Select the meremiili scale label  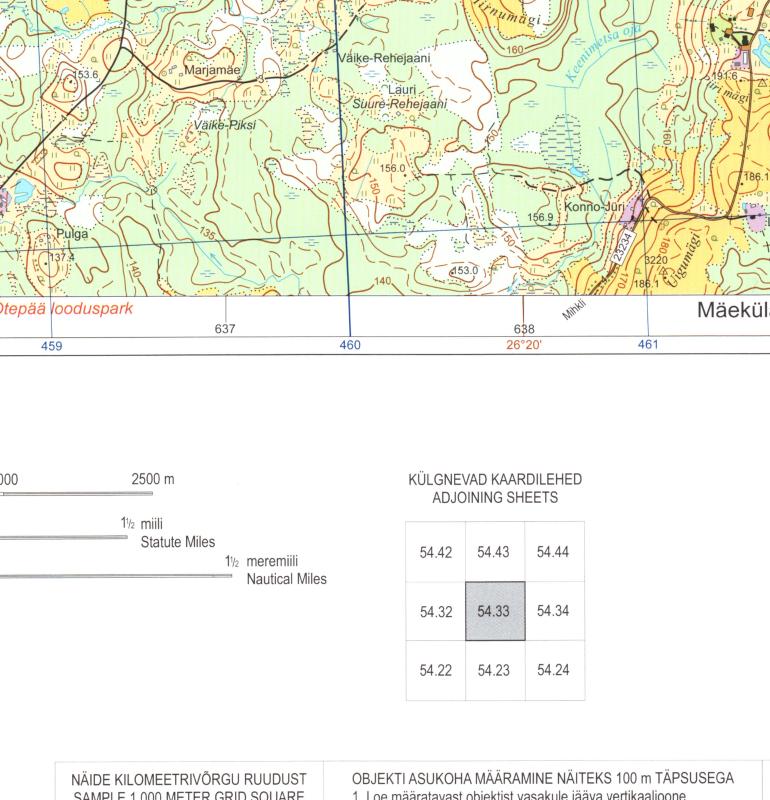[x=272, y=561]
